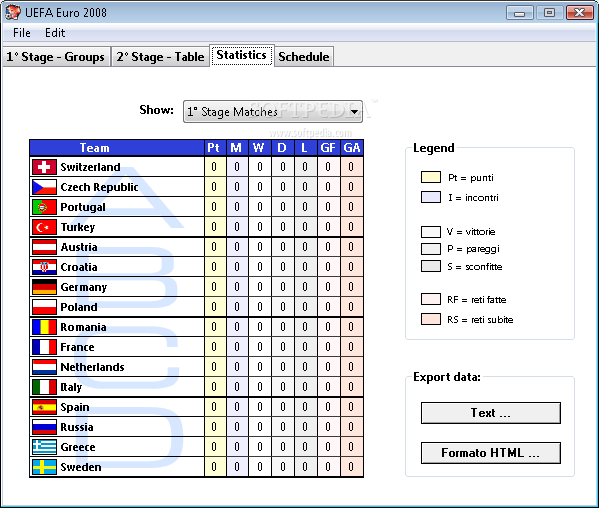The height and width of the screenshot is (508, 599).
Task: Open the Schedule tab
Action: click(x=304, y=57)
